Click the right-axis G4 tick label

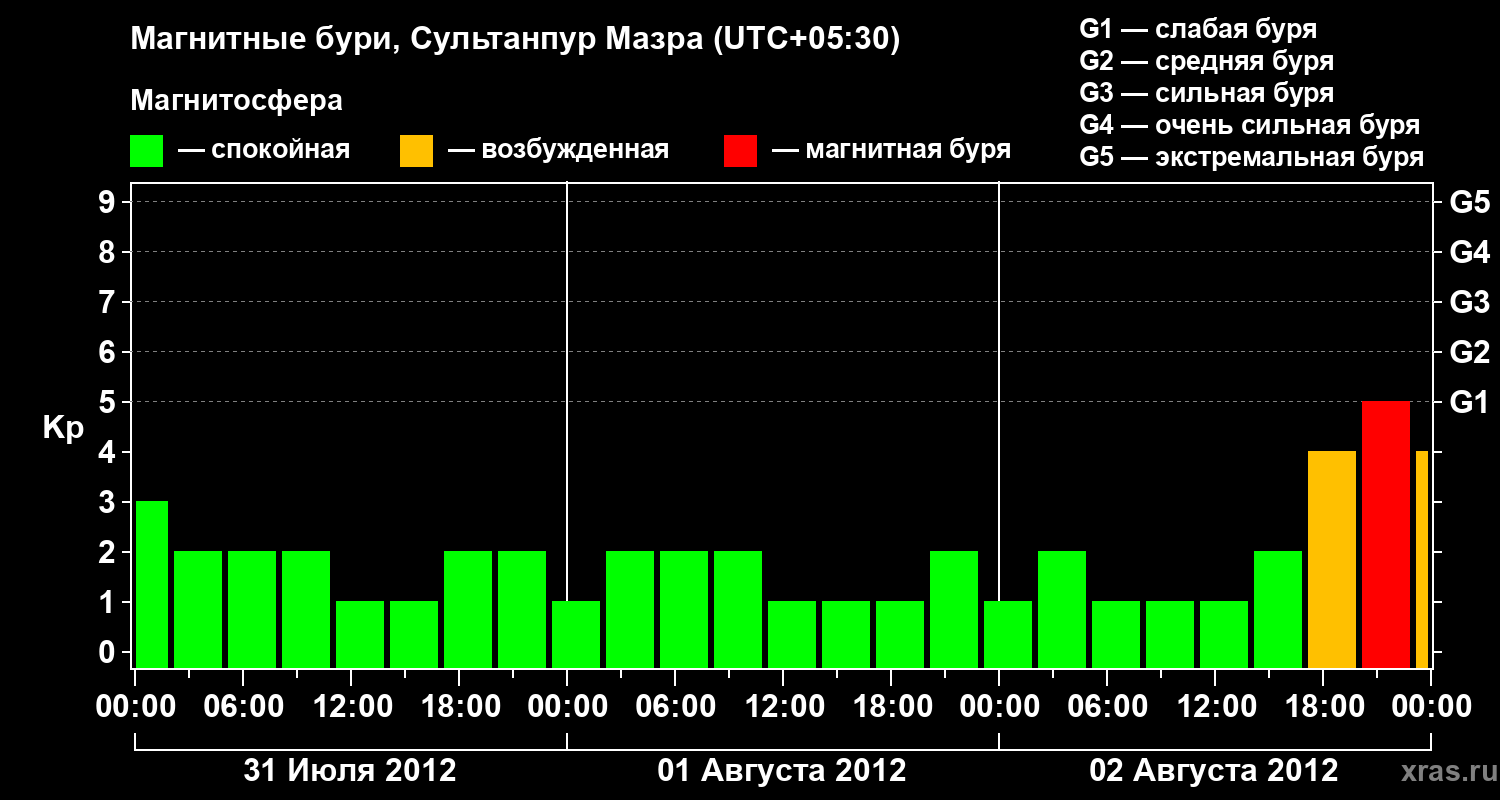click(x=1470, y=252)
